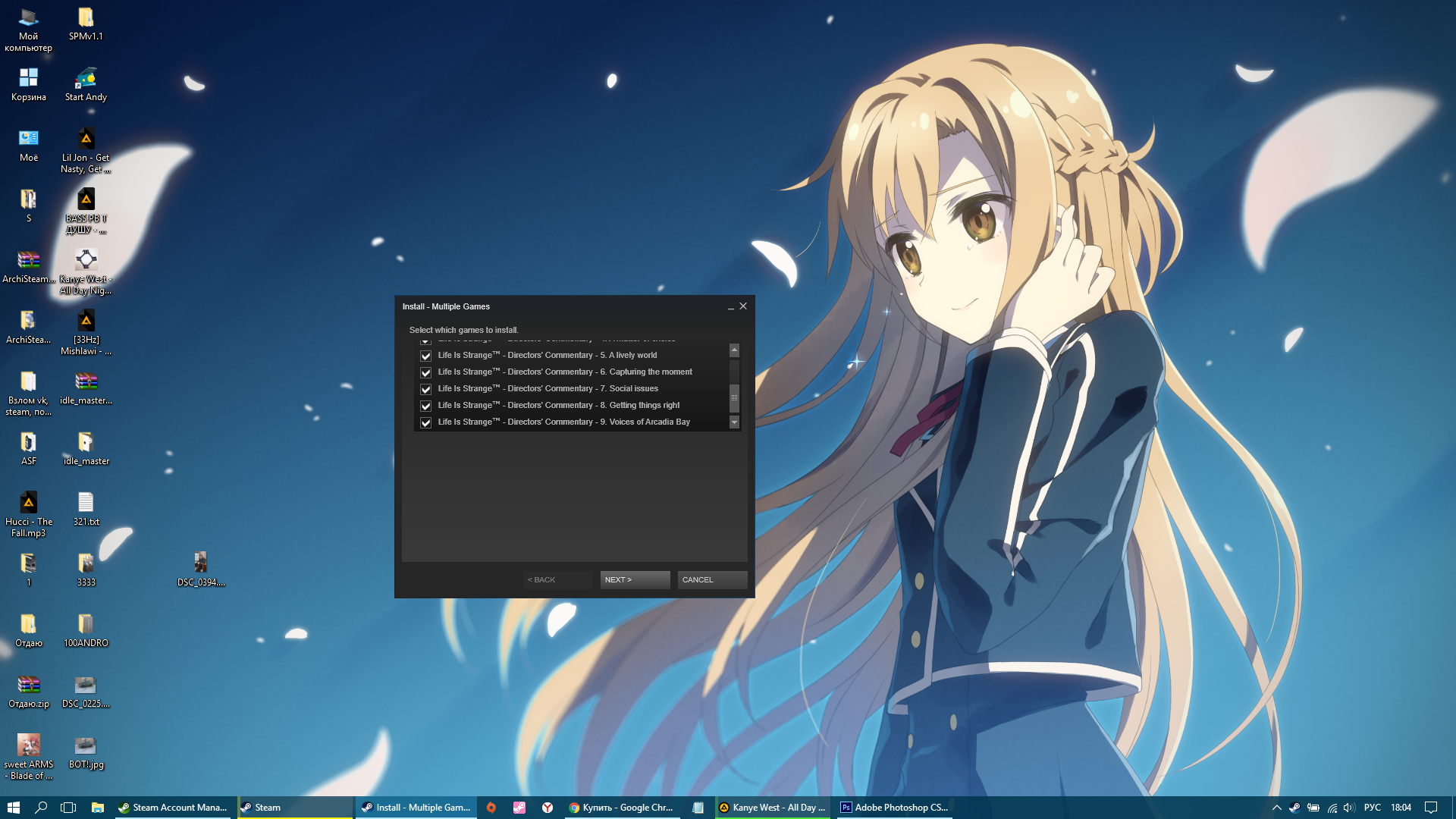Select the 'Lil Jon - Get Nasty' audio file
The image size is (1456, 819).
pos(86,151)
